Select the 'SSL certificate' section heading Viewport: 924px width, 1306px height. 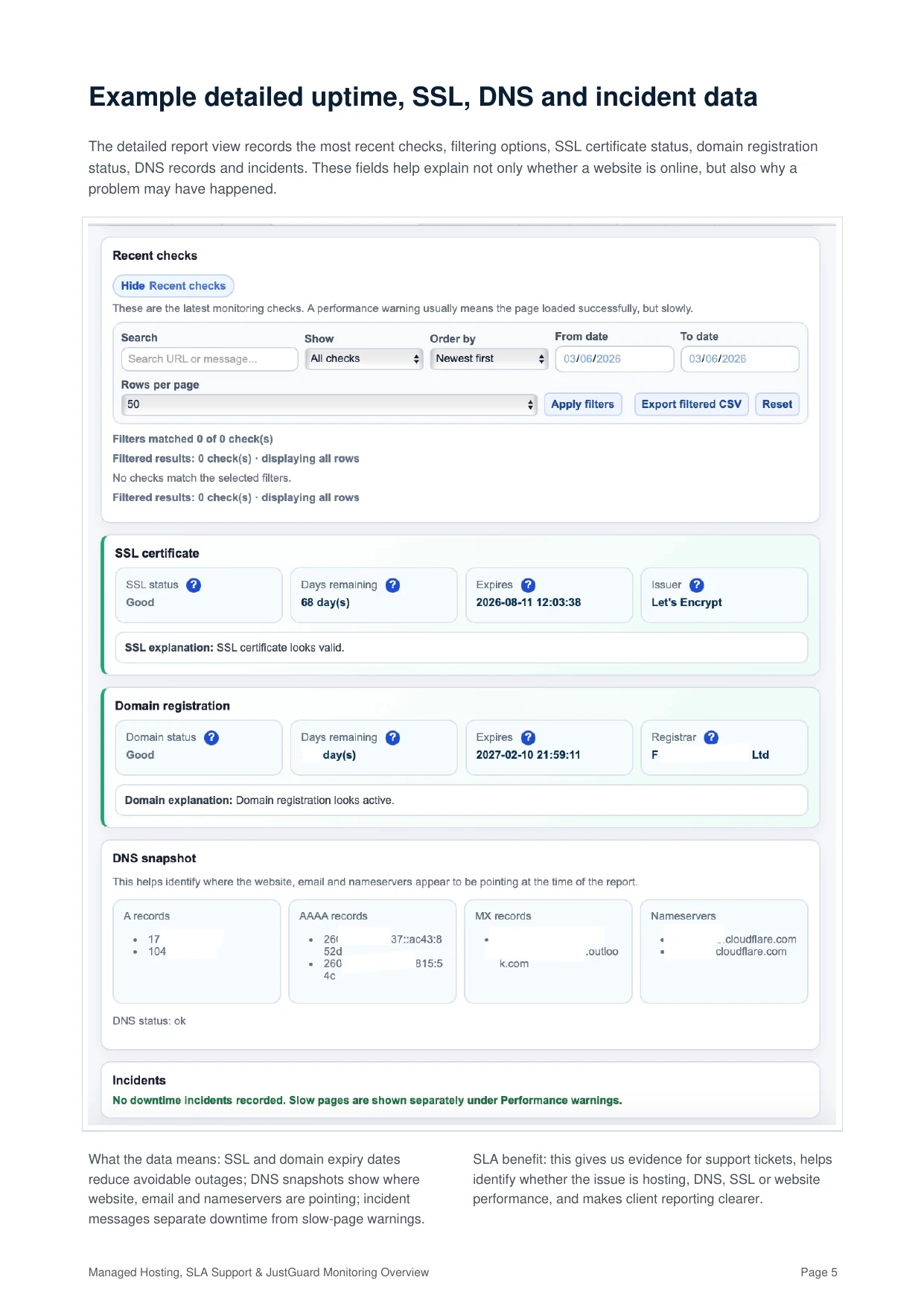point(157,554)
